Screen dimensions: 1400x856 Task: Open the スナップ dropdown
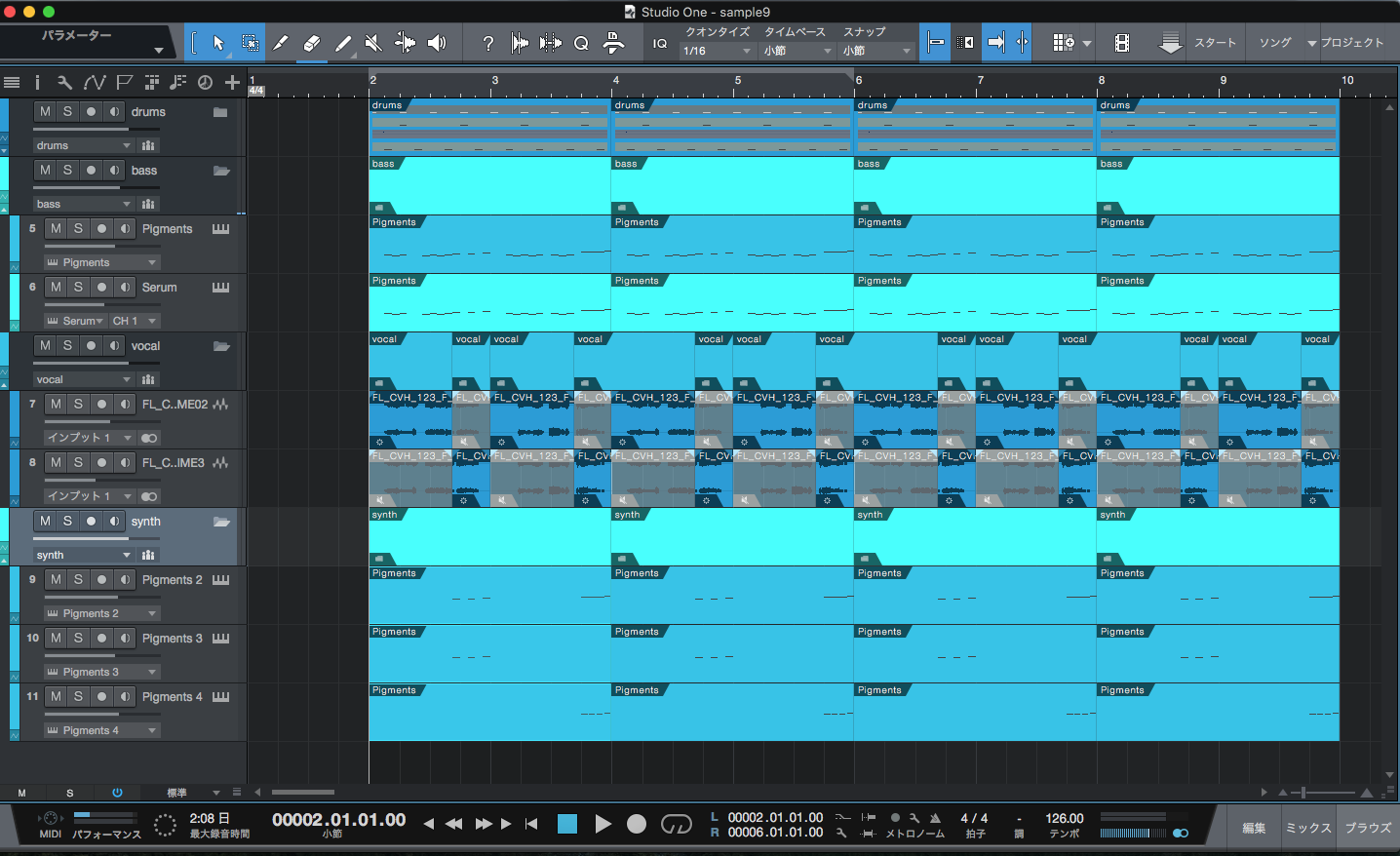[876, 51]
